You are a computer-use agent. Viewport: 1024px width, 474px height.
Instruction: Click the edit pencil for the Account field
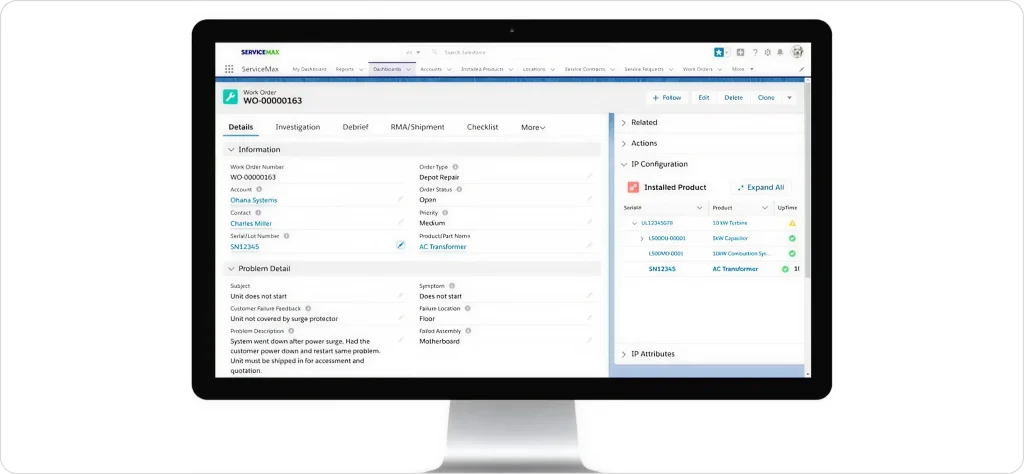[401, 198]
